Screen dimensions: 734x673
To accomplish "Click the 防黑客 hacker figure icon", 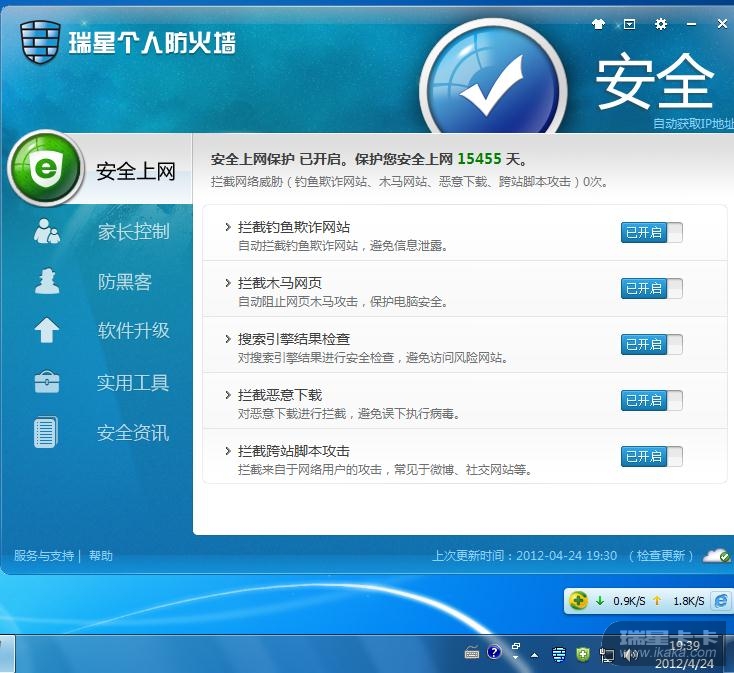I will pos(47,281).
